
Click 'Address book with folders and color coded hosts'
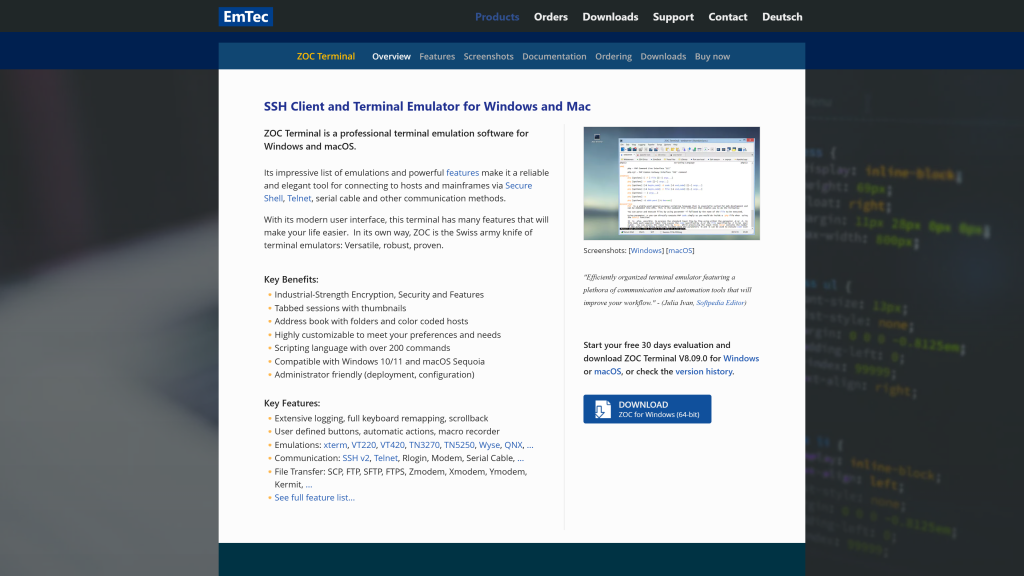[371, 321]
